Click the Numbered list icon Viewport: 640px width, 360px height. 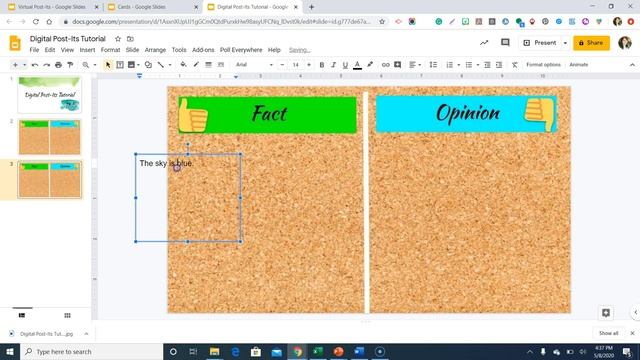pyautogui.click(x=449, y=65)
